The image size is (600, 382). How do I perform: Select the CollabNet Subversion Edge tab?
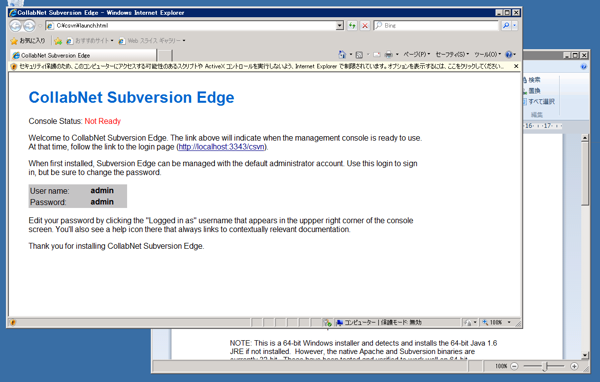point(83,56)
